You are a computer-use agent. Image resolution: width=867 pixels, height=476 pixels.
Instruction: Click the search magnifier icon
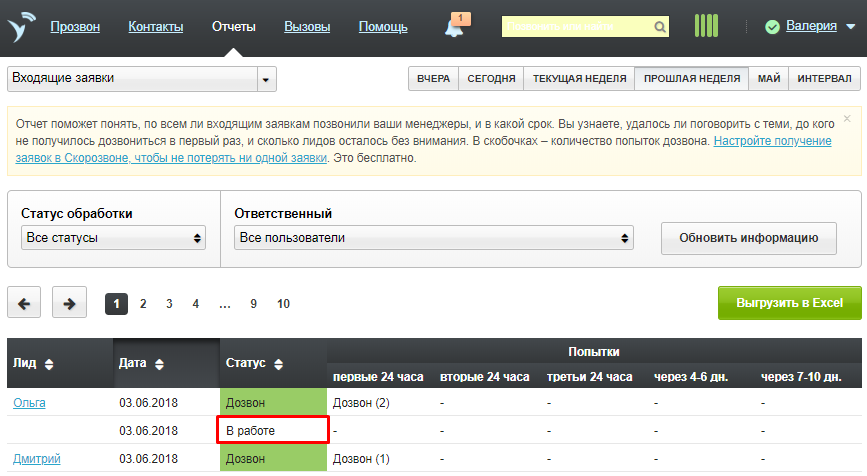pyautogui.click(x=660, y=27)
